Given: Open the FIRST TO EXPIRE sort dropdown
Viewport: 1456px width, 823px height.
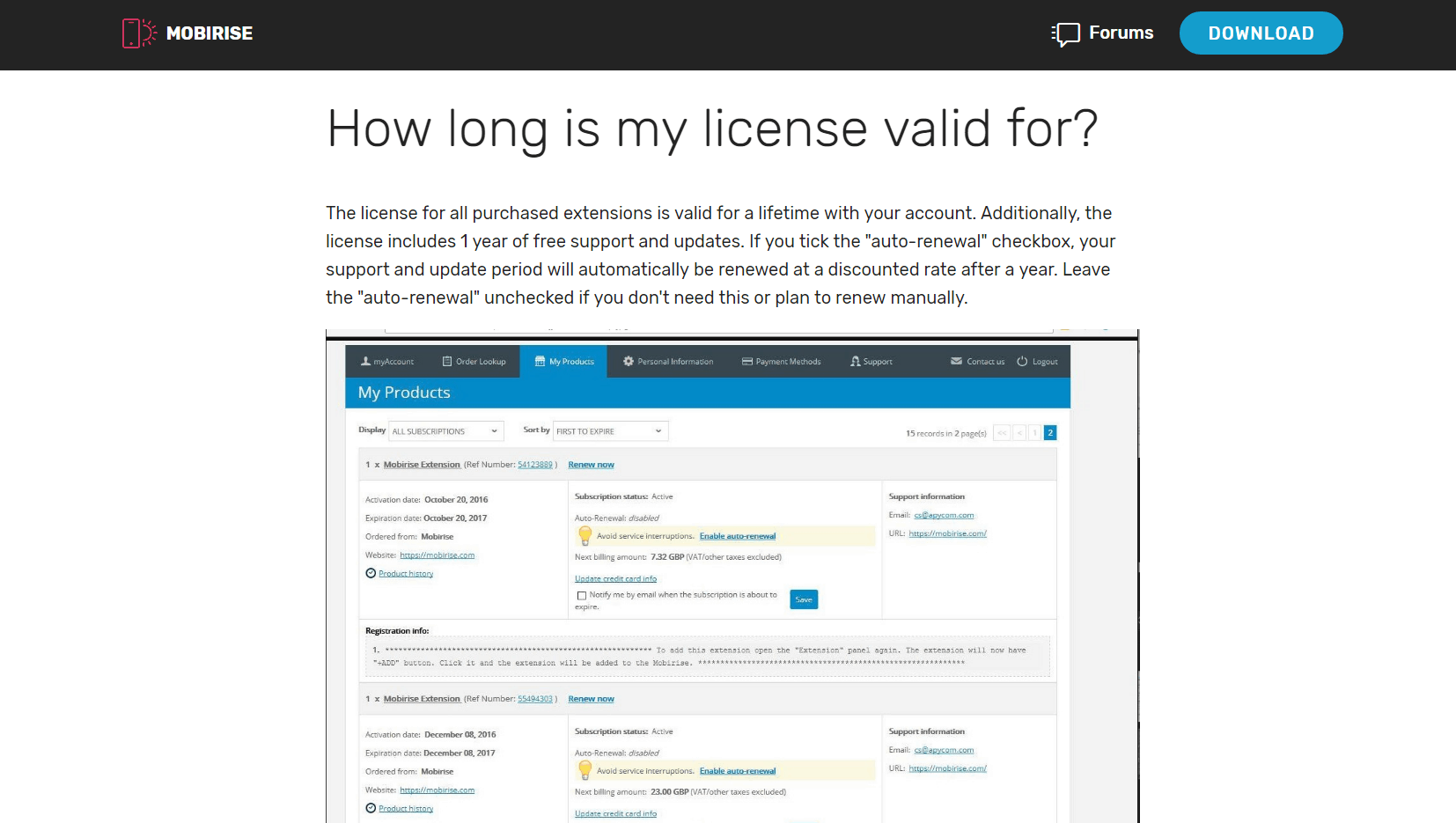Looking at the screenshot, I should tap(610, 431).
